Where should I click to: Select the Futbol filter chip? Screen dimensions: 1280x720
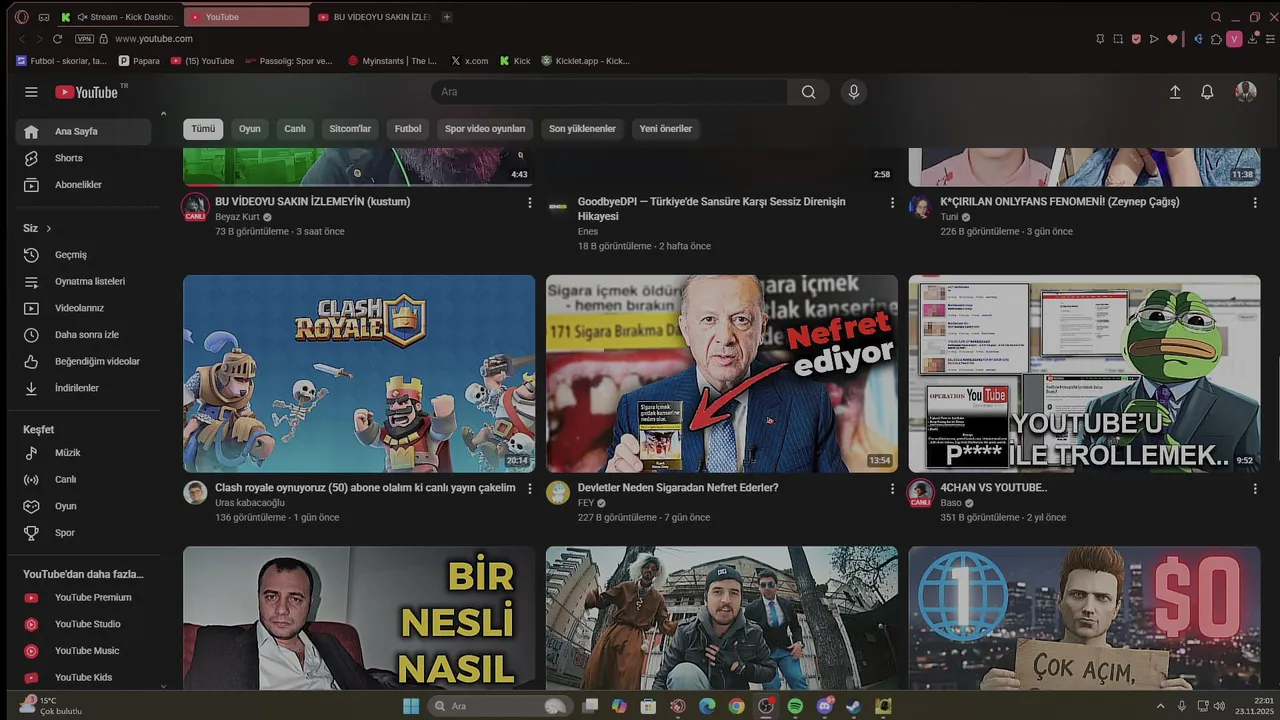[x=408, y=129]
